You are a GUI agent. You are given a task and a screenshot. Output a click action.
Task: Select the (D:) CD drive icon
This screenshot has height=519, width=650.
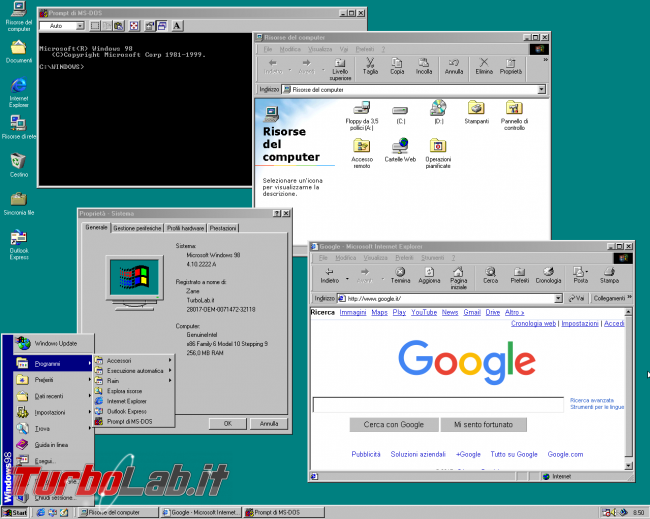click(x=439, y=112)
